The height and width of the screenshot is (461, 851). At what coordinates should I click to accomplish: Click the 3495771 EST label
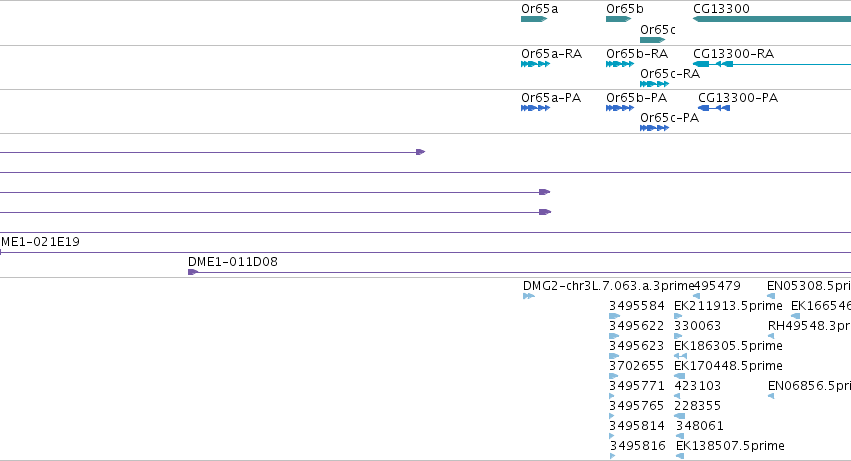(x=637, y=386)
